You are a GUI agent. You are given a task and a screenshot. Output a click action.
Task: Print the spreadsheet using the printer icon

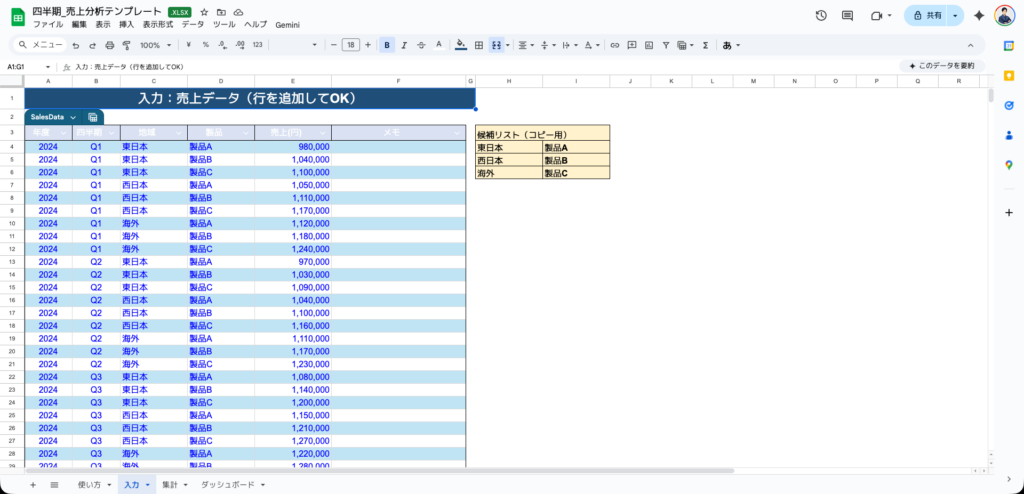tap(109, 45)
